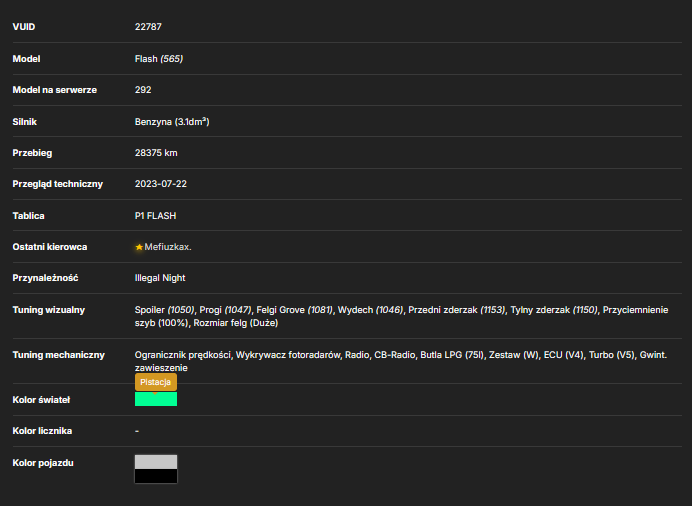Select the black Kolor pojazdu swatch
This screenshot has width=692, height=506.
156,476
